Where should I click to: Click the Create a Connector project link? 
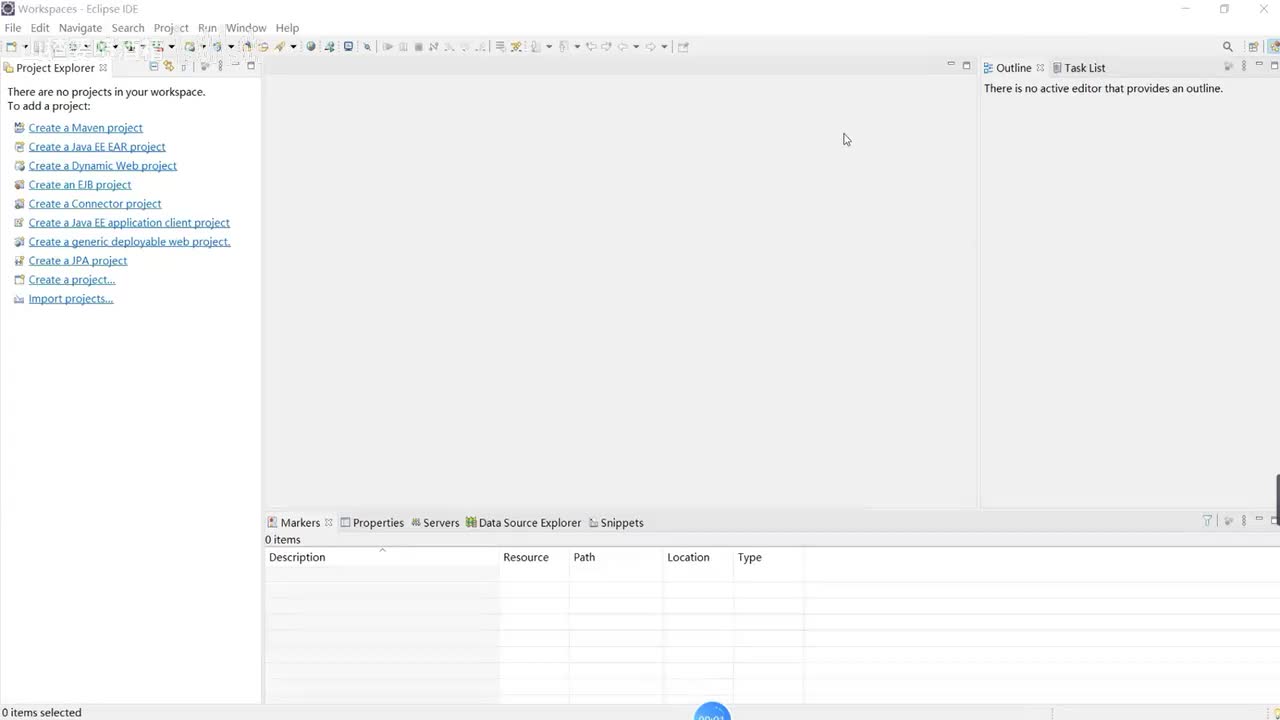coord(95,204)
